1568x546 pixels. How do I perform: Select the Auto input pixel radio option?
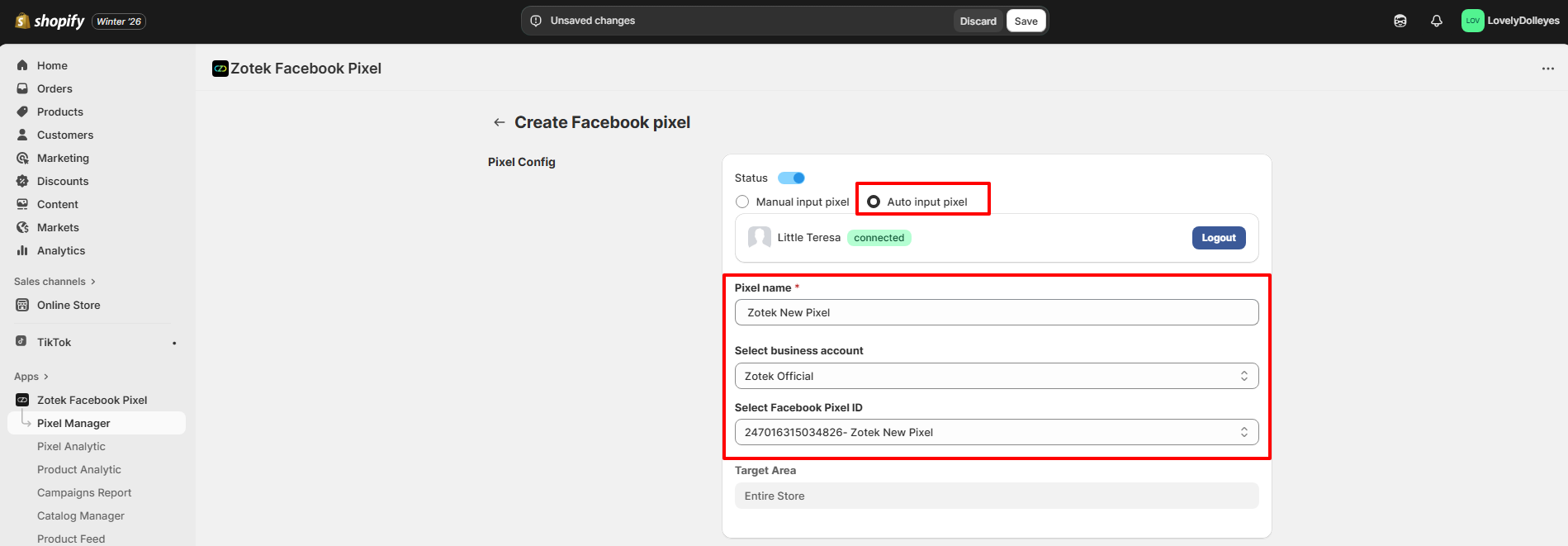click(x=874, y=202)
